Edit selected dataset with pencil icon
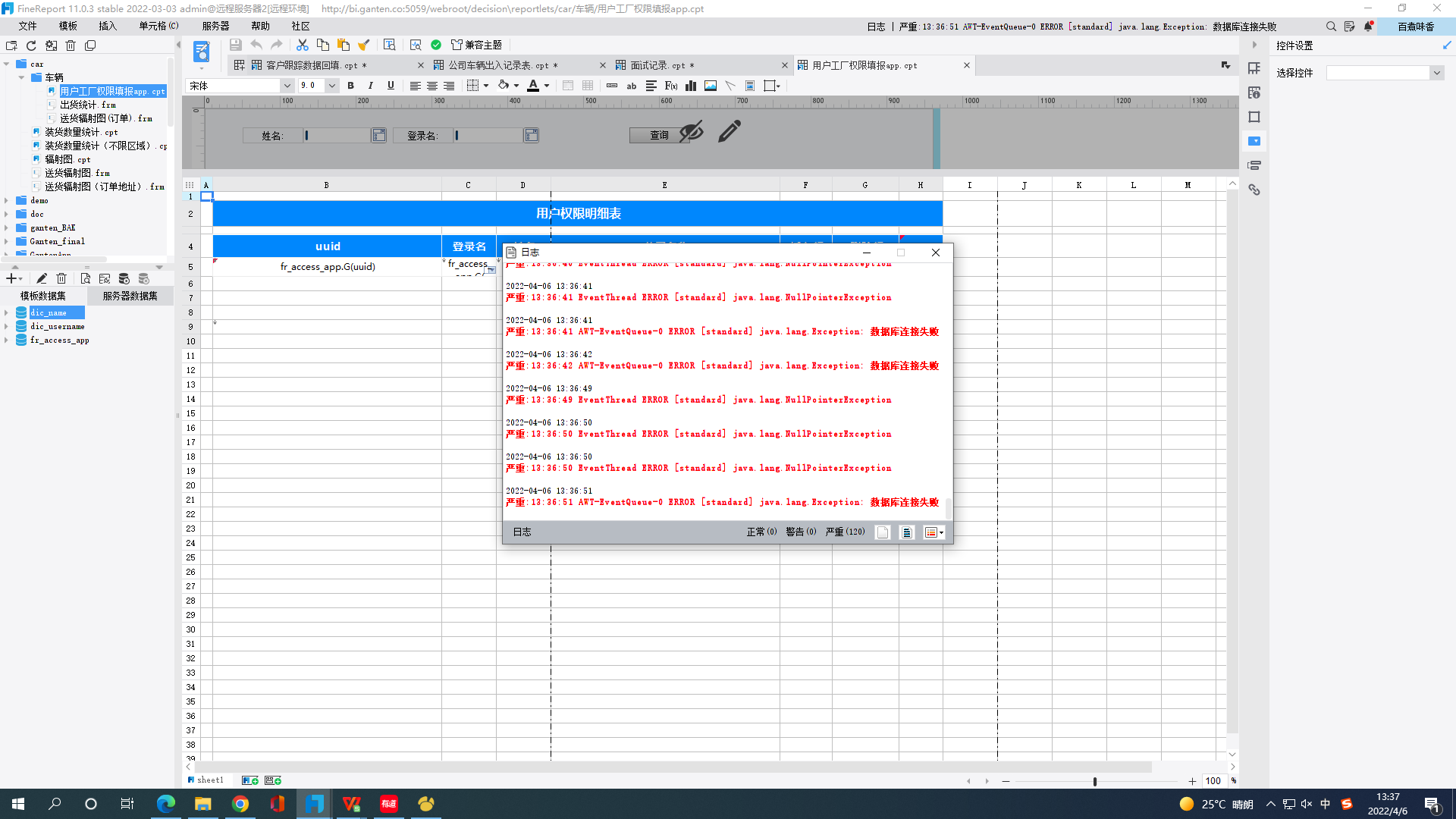The image size is (1456, 819). [x=42, y=278]
